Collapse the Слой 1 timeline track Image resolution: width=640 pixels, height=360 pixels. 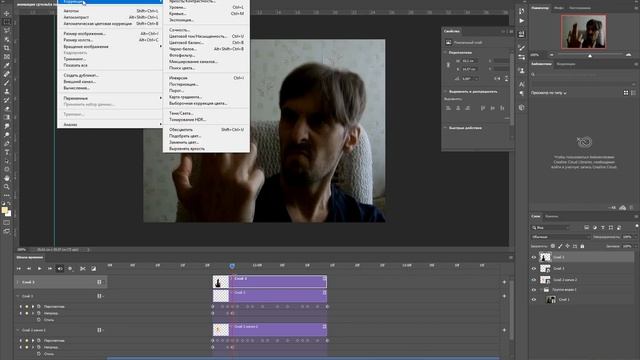tap(18, 296)
